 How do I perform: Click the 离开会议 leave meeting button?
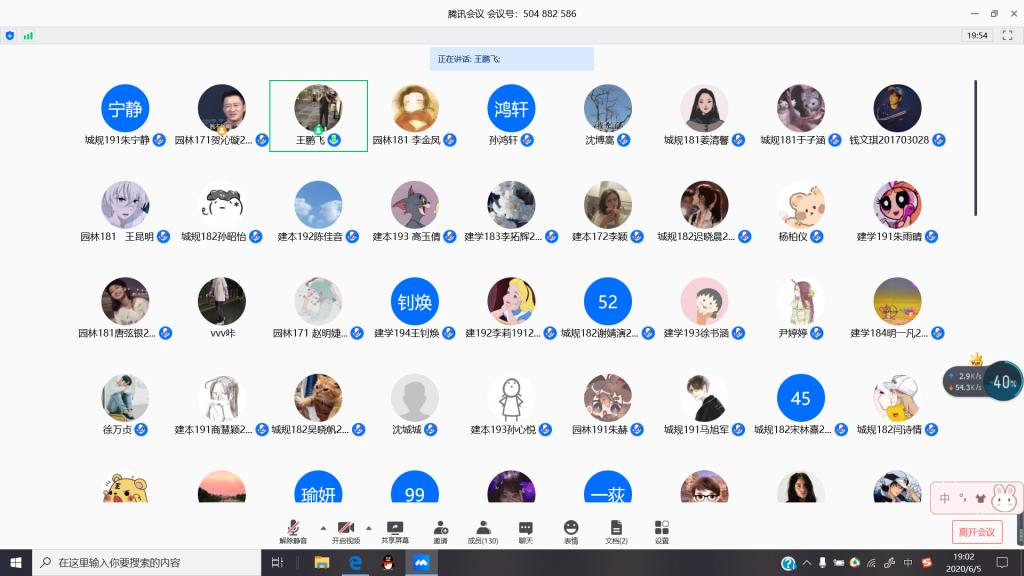click(x=976, y=531)
